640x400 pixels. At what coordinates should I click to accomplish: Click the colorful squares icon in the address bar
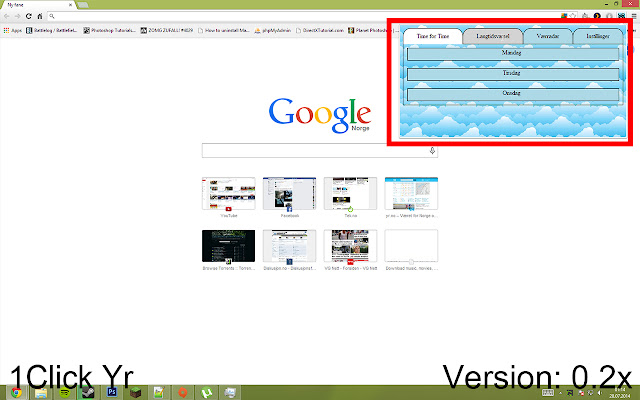[564, 16]
